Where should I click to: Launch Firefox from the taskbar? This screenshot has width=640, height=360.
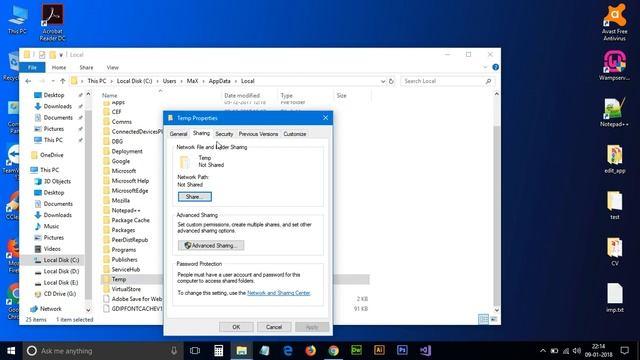coord(311,351)
